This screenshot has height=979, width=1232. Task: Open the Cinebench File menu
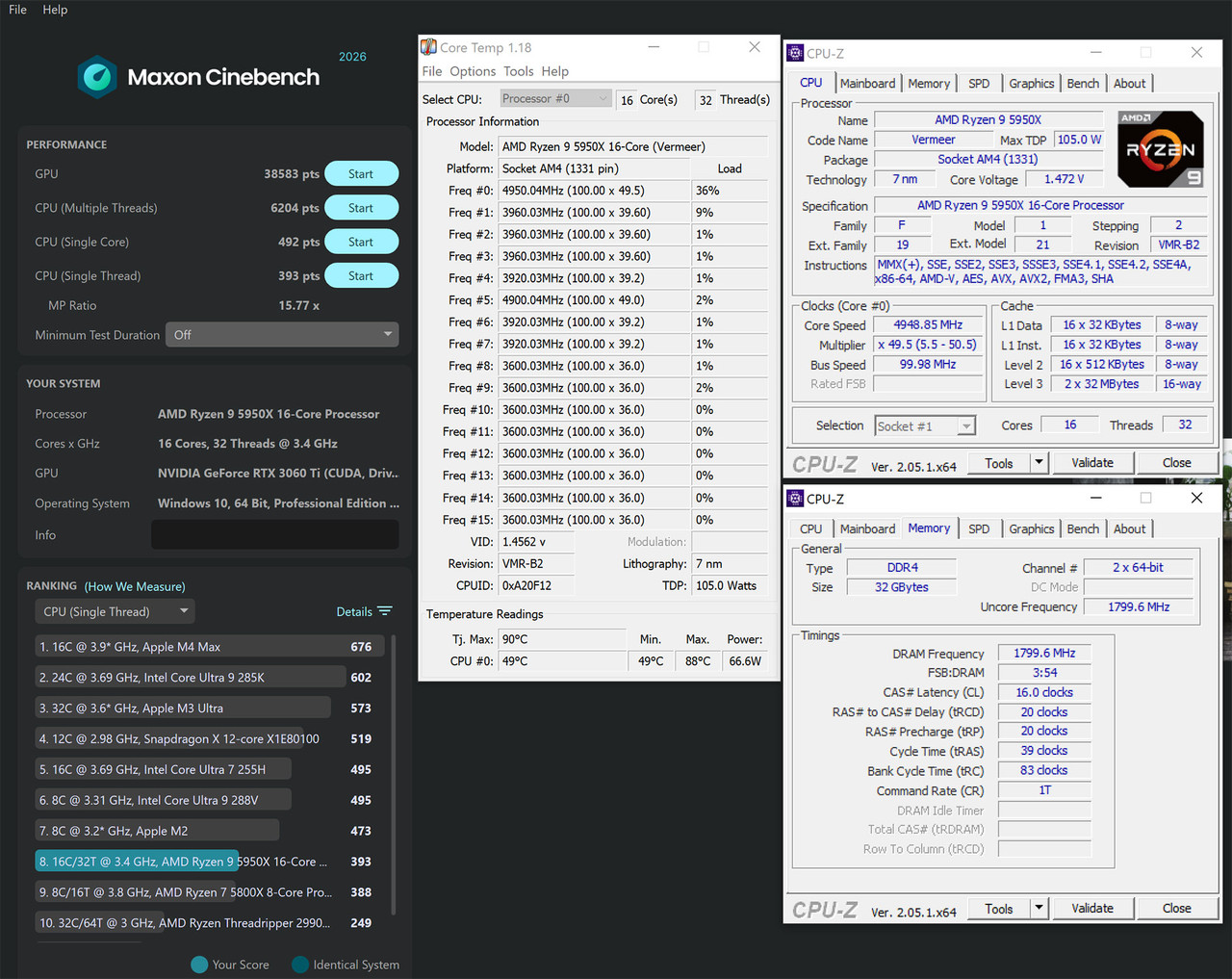click(x=17, y=10)
